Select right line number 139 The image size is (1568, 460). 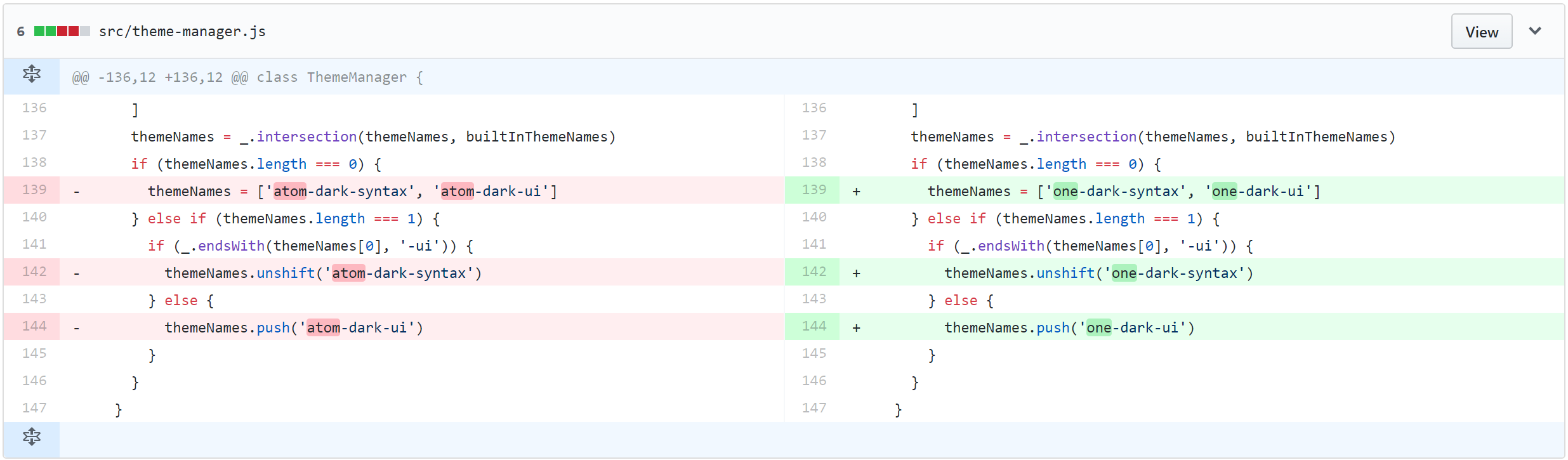point(814,190)
